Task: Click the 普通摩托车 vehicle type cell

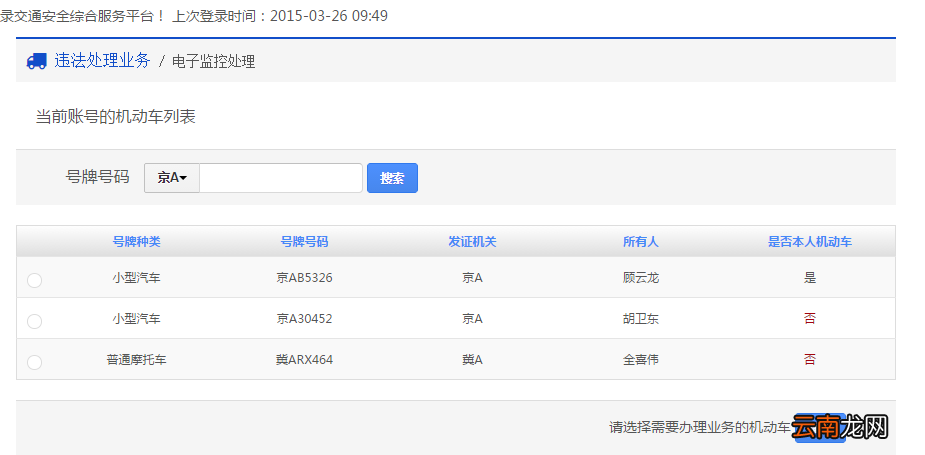Action: (136, 359)
